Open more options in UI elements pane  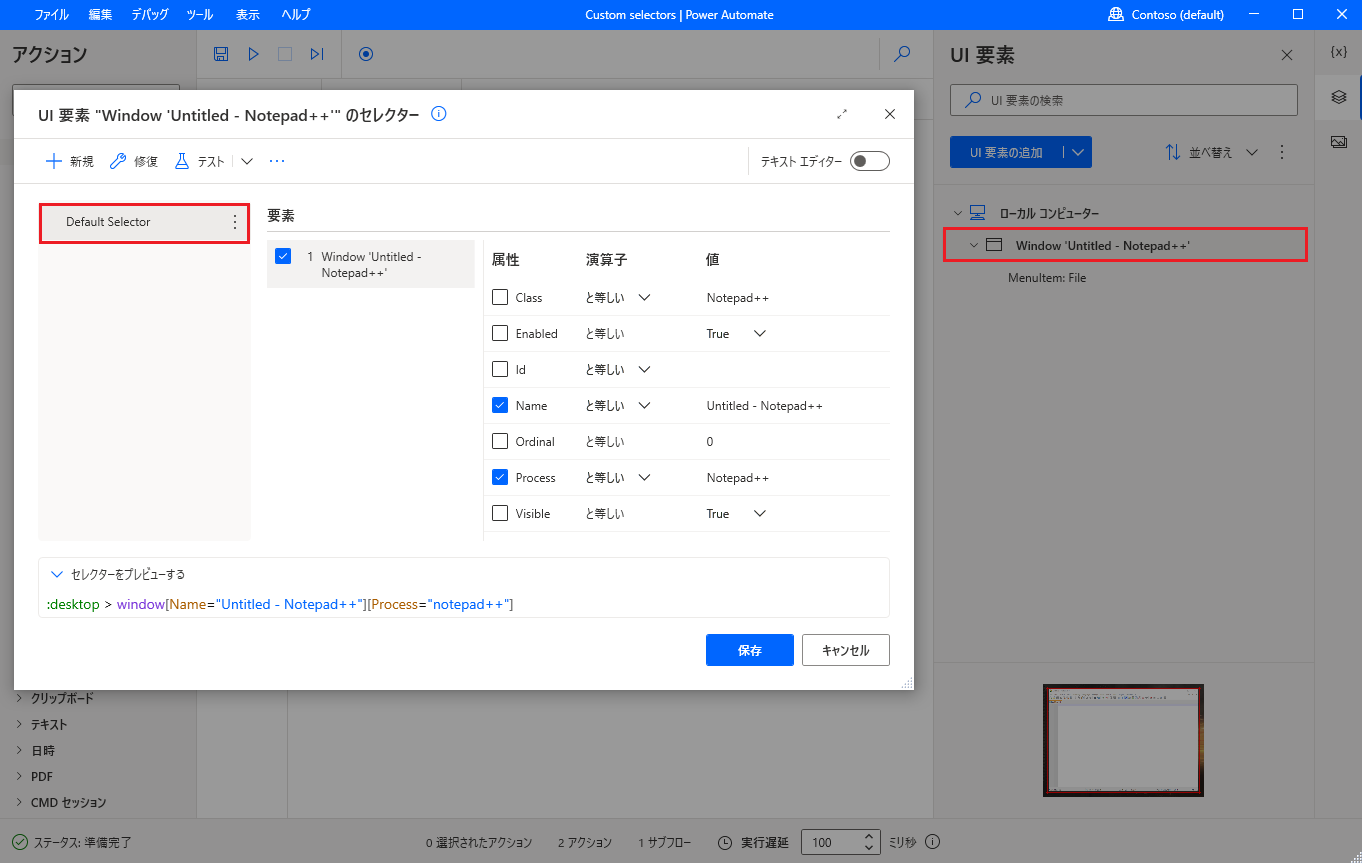coord(1283,153)
